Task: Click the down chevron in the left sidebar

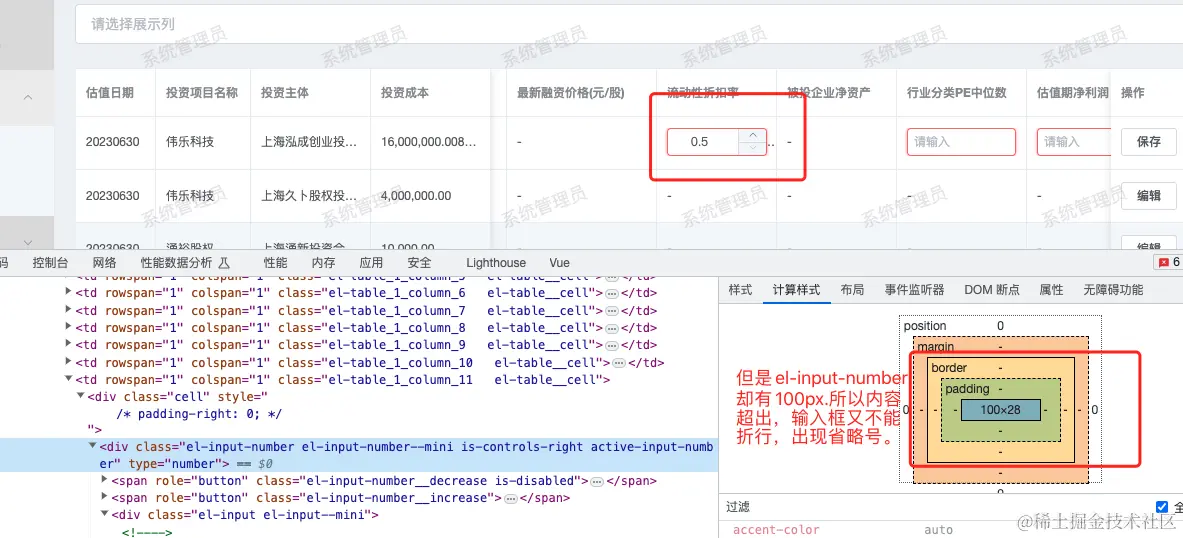Action: (x=28, y=242)
